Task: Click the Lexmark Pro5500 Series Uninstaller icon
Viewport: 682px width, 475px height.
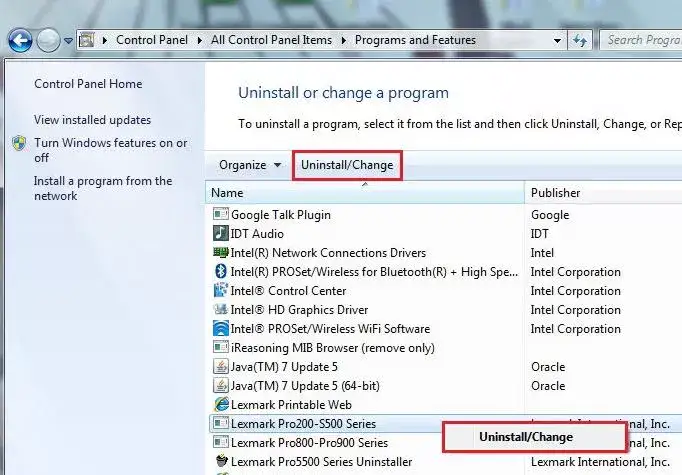Action: (x=221, y=461)
